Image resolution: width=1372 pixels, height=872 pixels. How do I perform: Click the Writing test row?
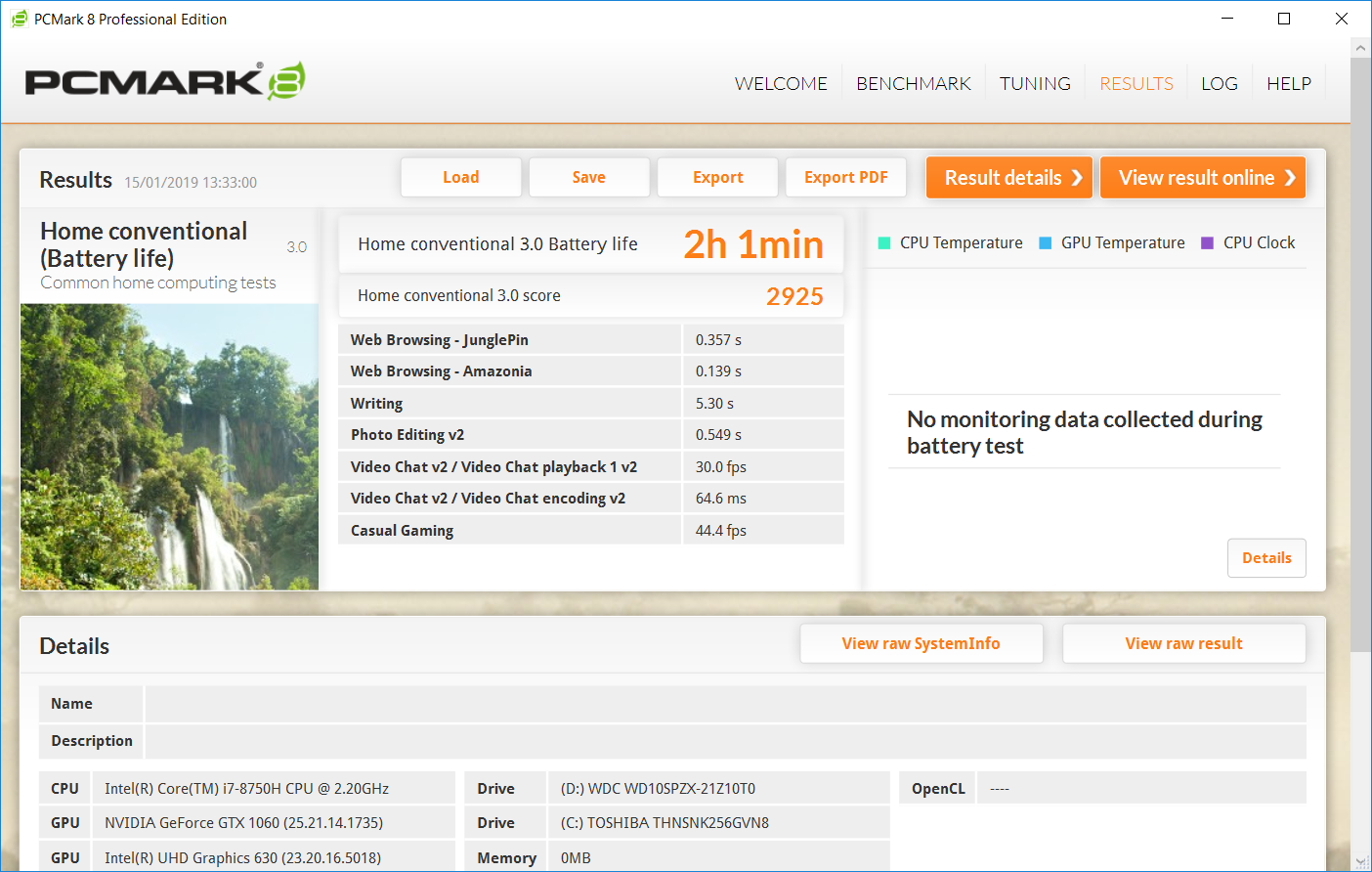point(591,403)
